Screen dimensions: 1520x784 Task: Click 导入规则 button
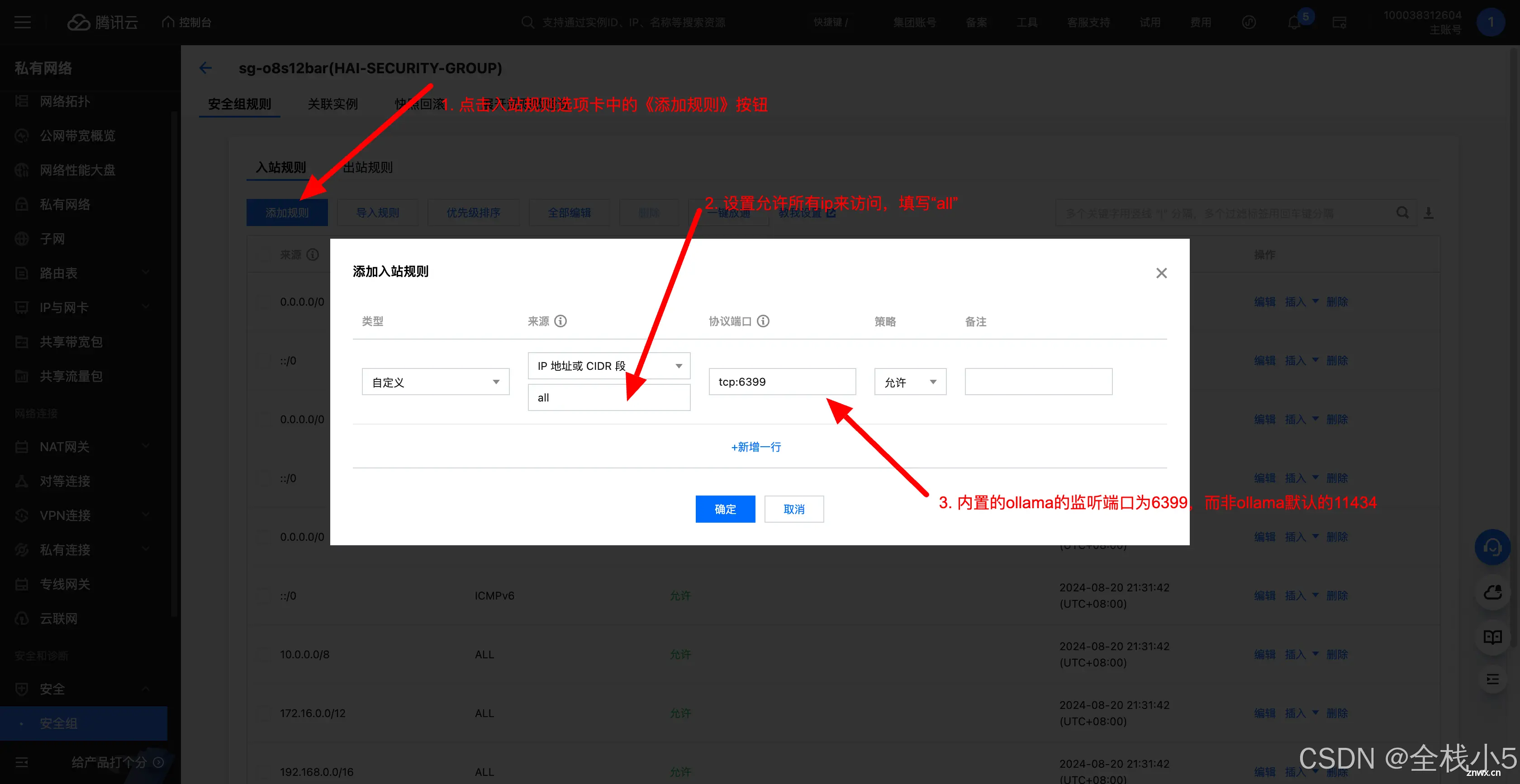click(x=378, y=213)
